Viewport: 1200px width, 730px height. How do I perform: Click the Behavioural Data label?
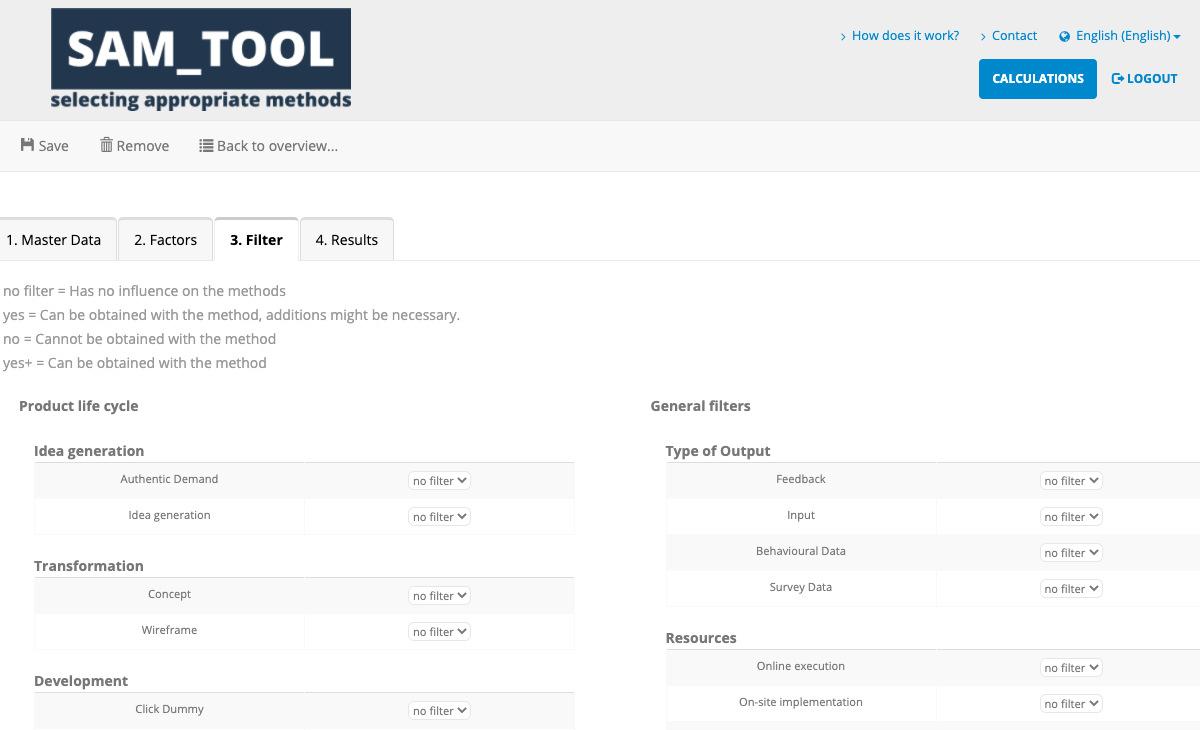801,551
